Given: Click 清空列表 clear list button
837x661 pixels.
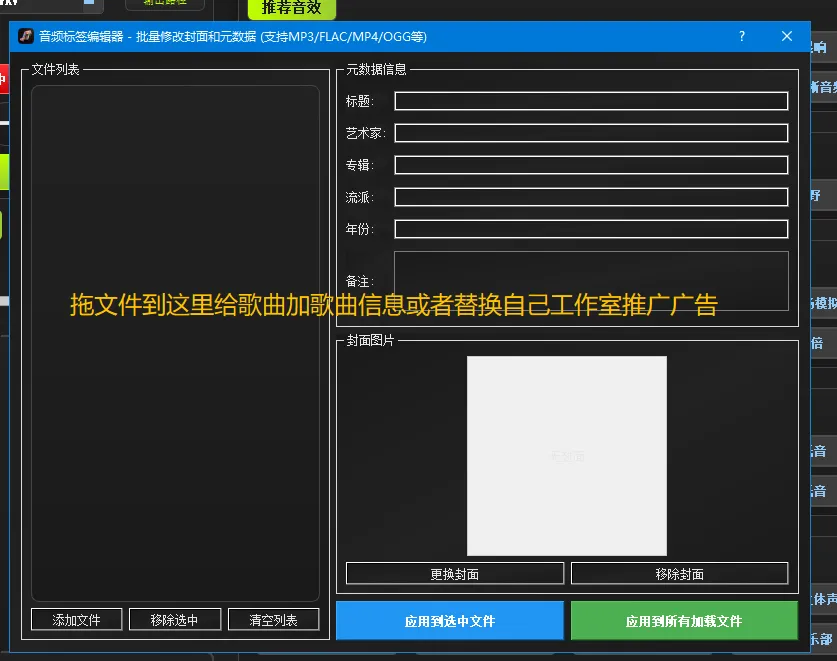Looking at the screenshot, I should tap(273, 620).
